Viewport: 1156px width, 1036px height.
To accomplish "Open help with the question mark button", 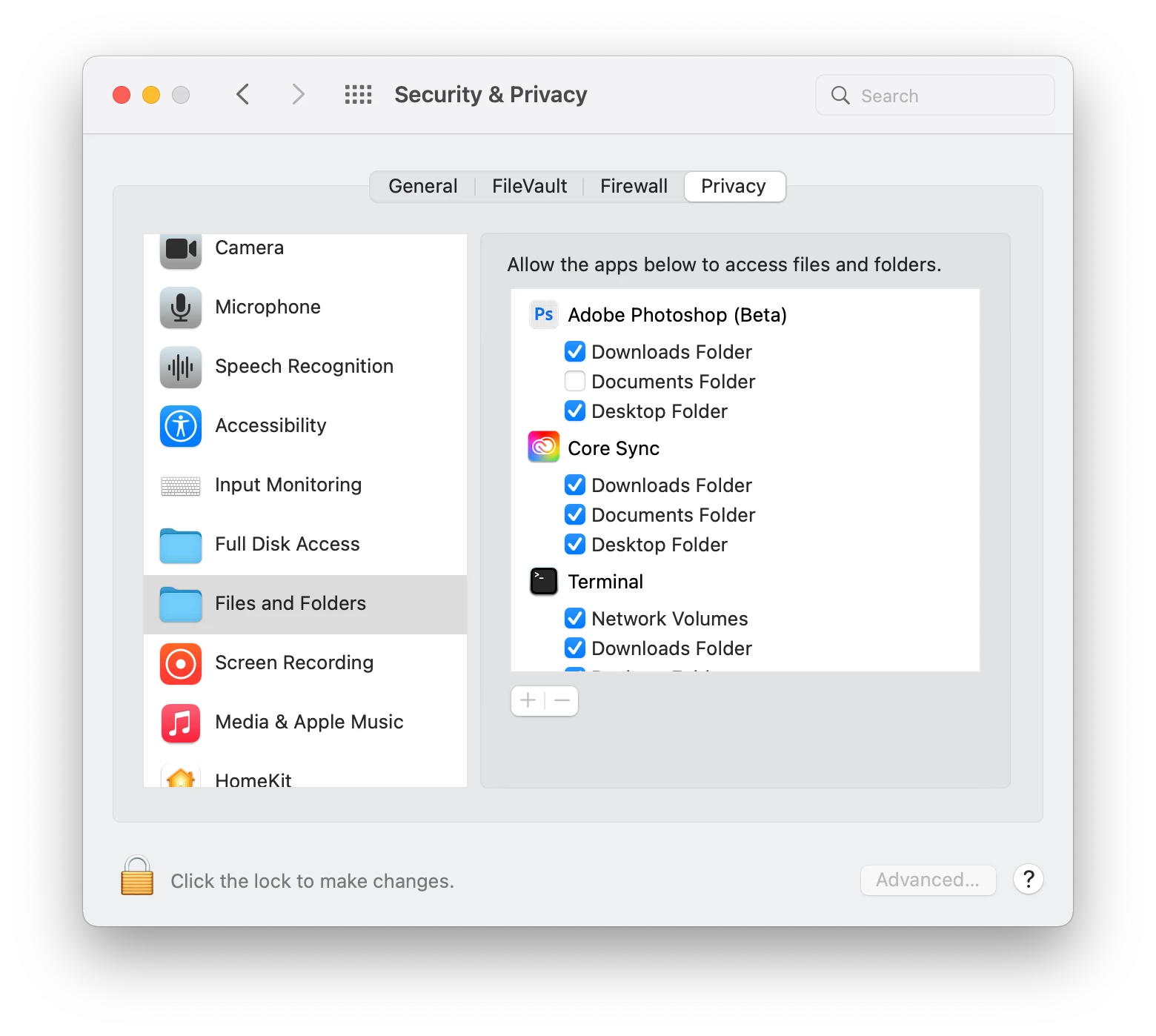I will coord(1029,880).
